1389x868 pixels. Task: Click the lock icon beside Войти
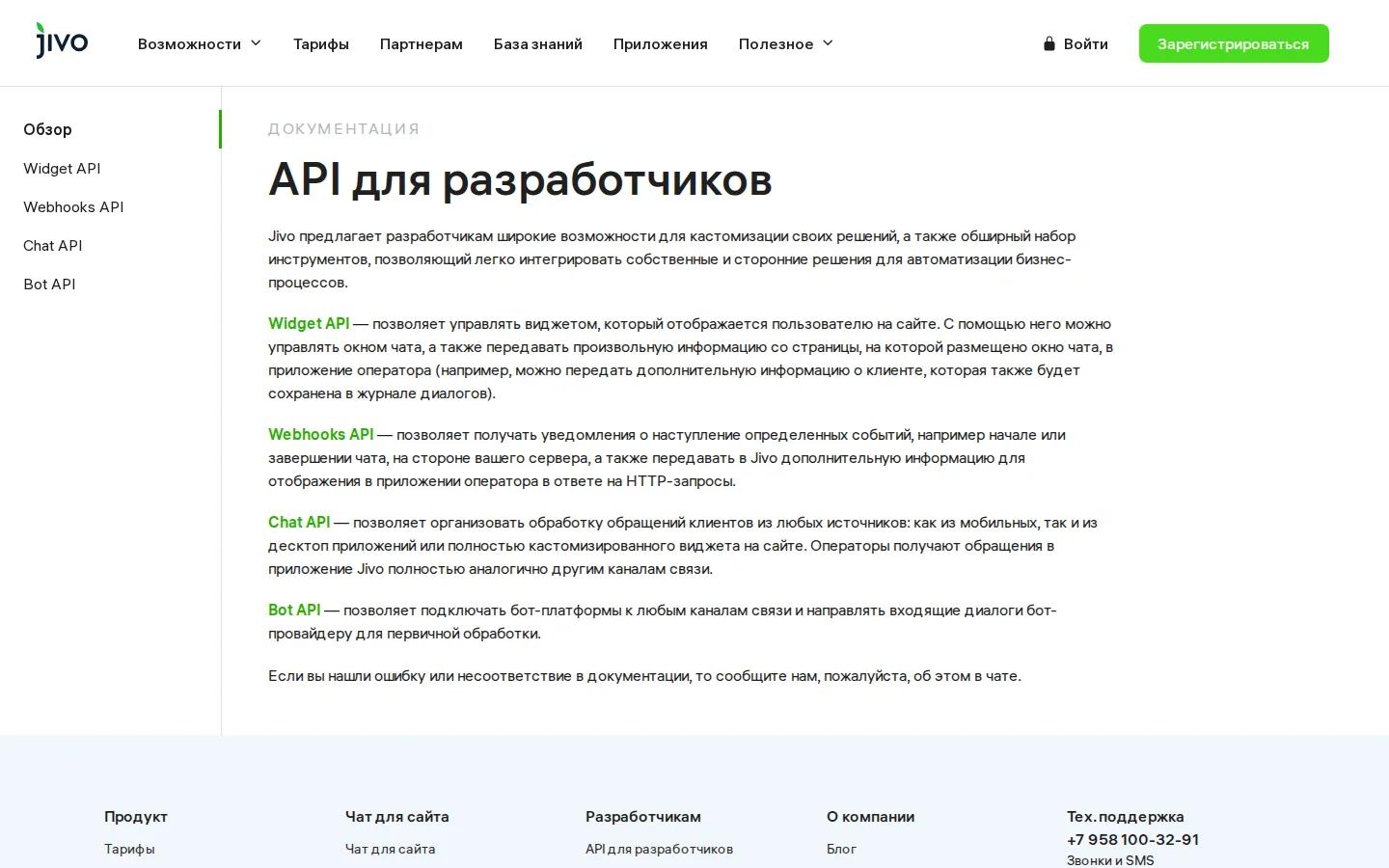click(1049, 43)
